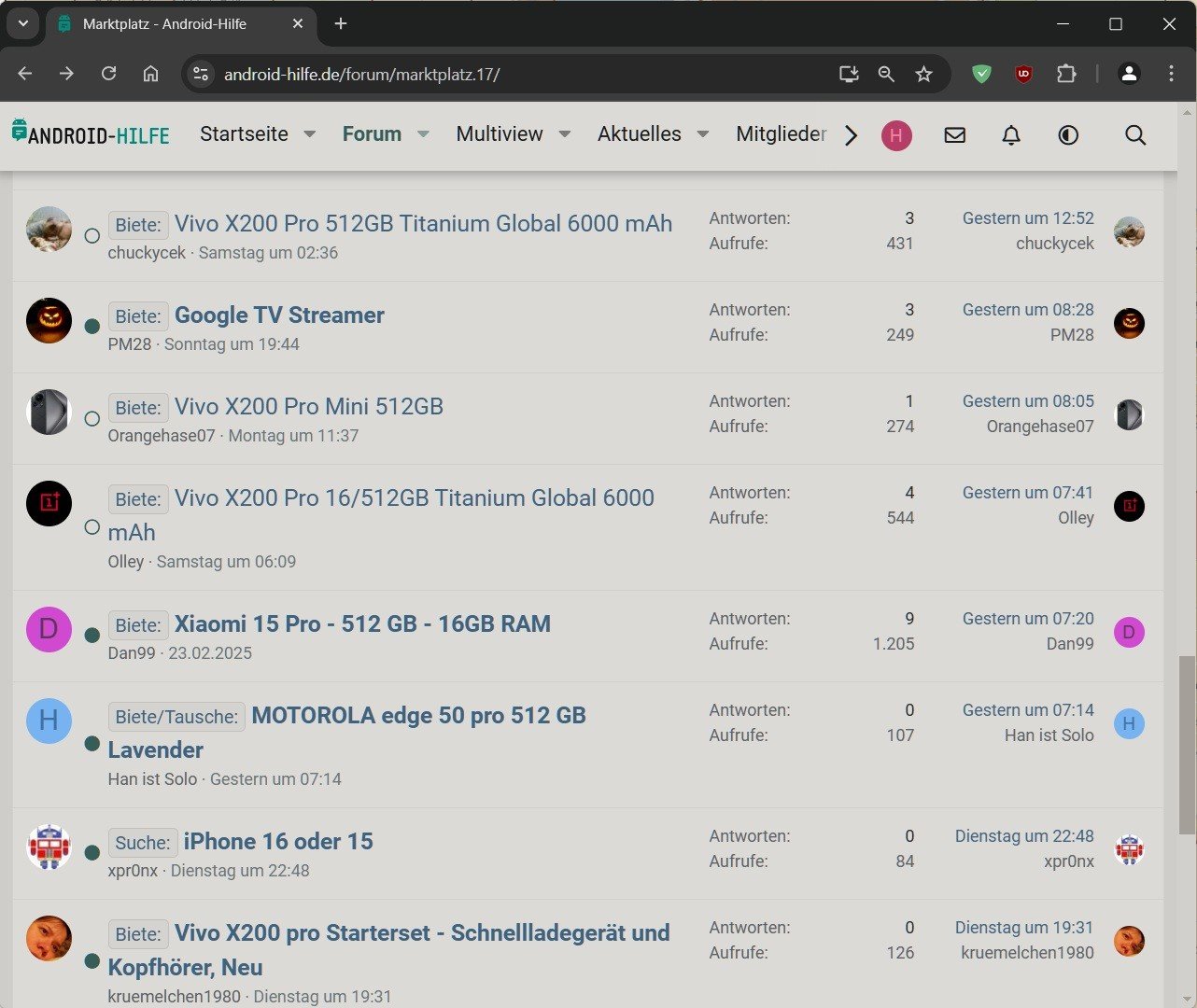Open the Aktuelles nav item
The image size is (1197, 1008).
[x=640, y=134]
